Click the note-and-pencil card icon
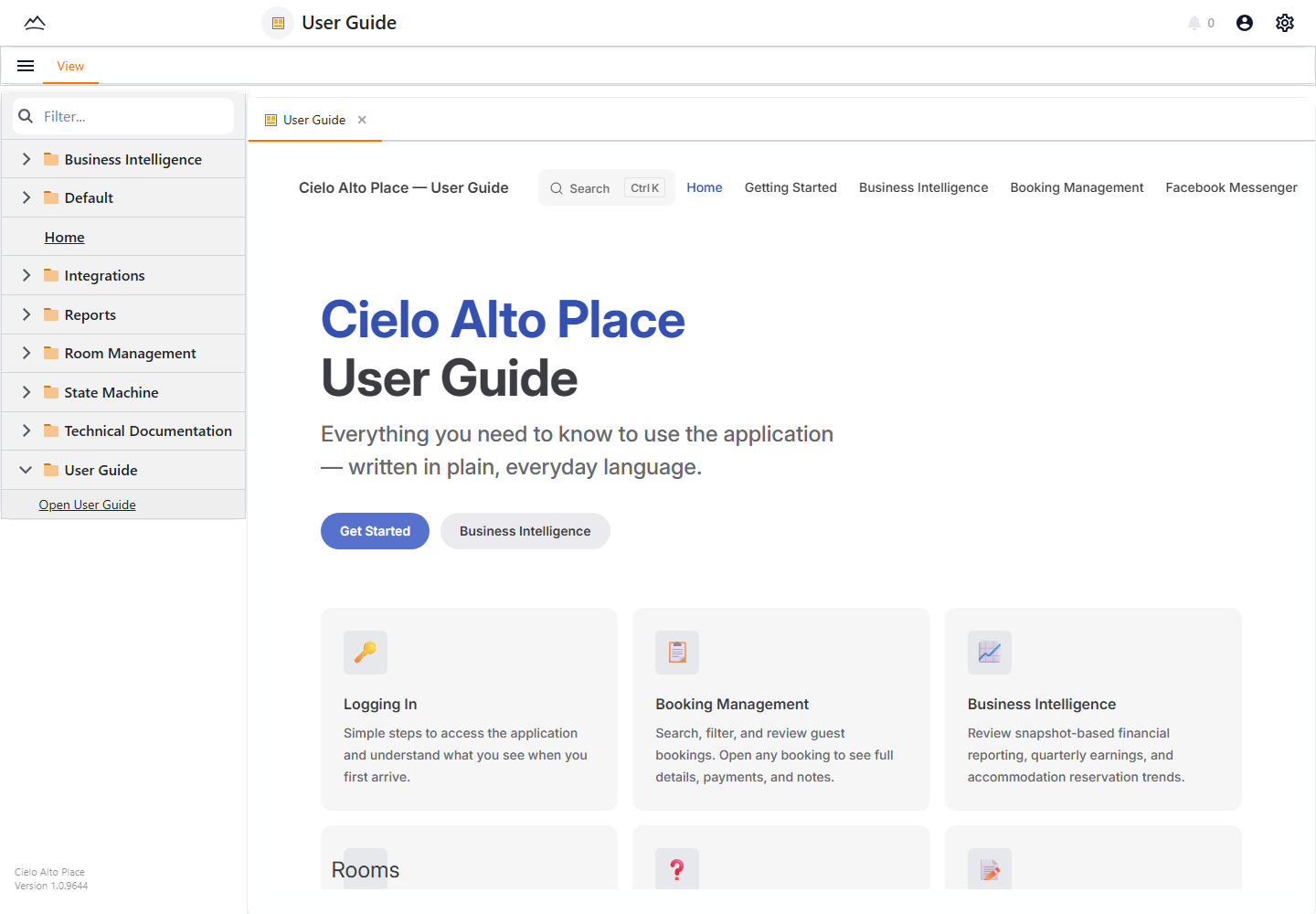Screen dimensions: 1316x914 pyautogui.click(x=990, y=868)
